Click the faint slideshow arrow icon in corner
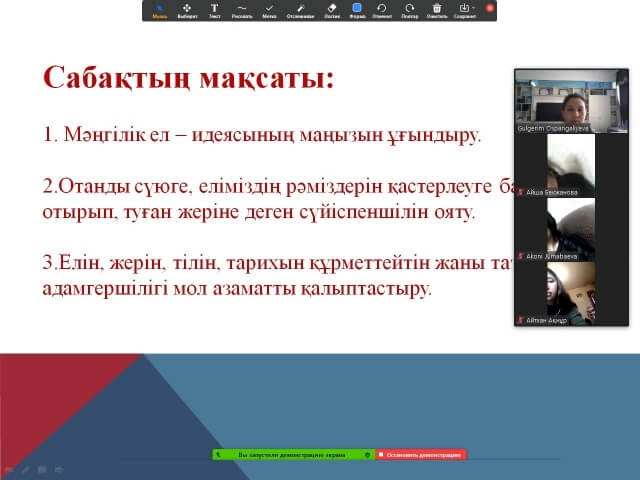Screen dimensions: 640x480 [9, 469]
